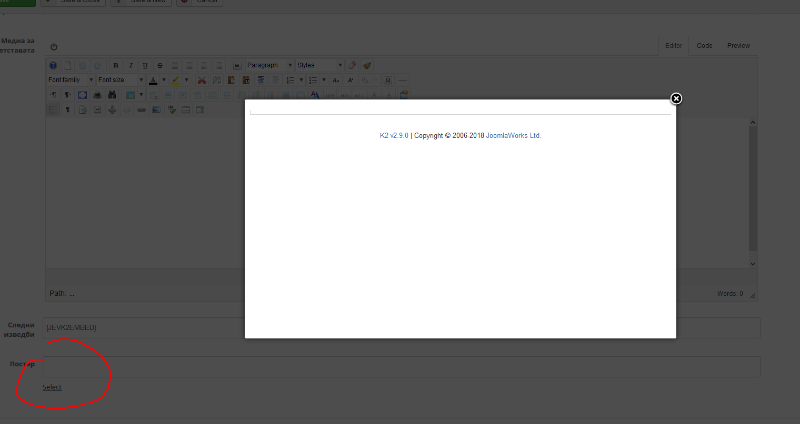This screenshot has height=424, width=800.
Task: Click the Bullet list icon
Action: coord(313,80)
